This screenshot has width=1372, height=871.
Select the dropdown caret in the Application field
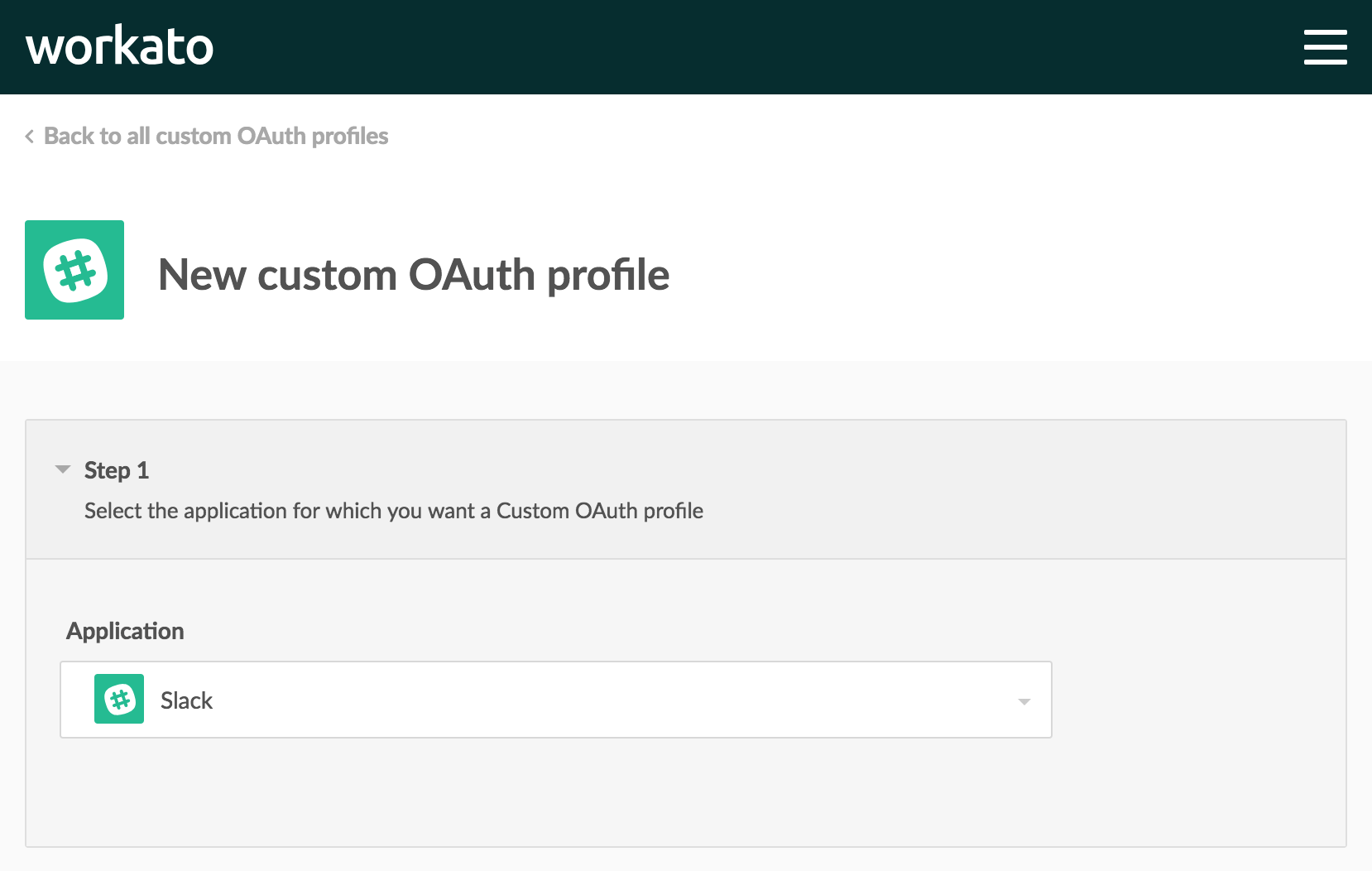click(1024, 700)
